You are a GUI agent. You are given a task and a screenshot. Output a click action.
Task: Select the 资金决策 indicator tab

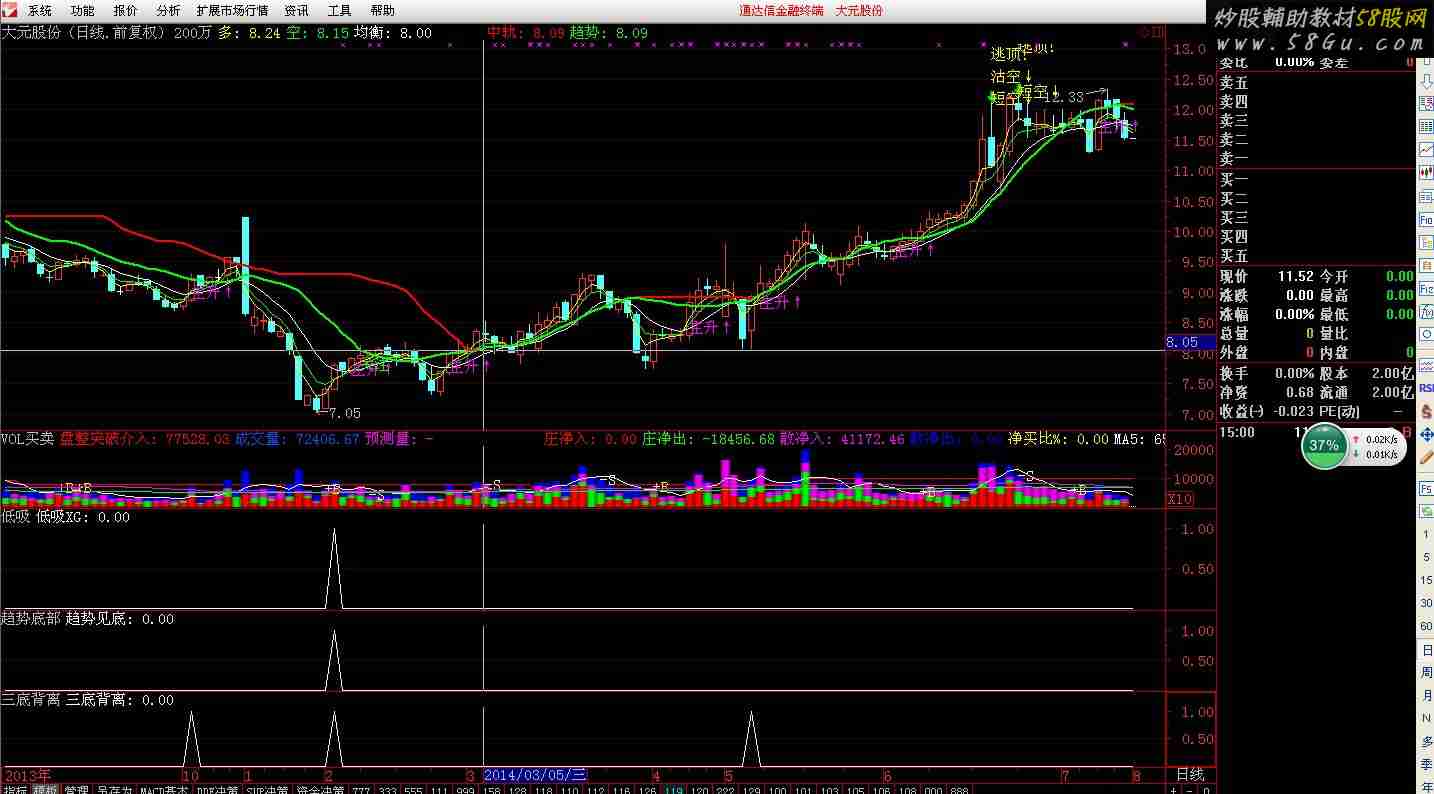coord(319,790)
